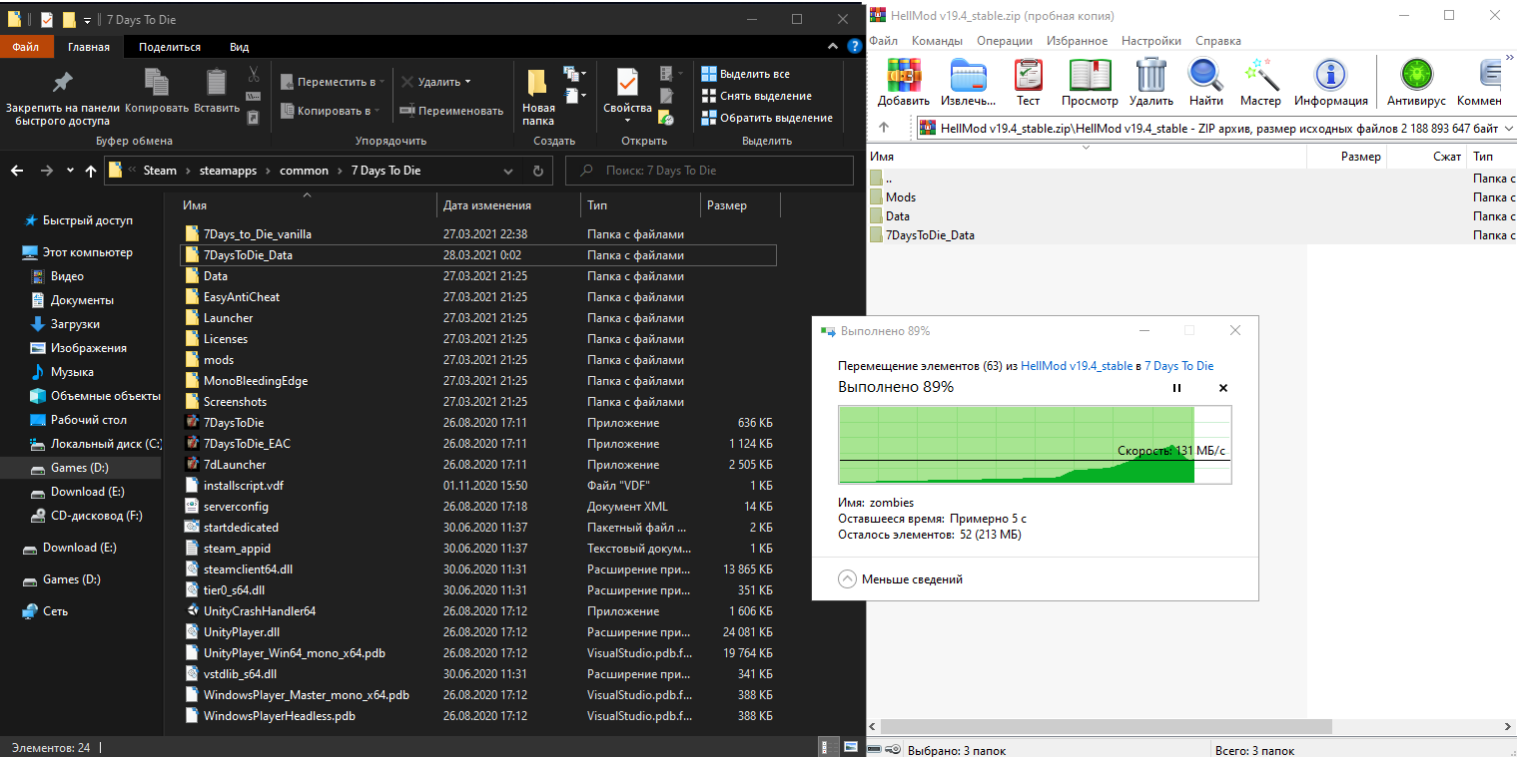Click the Вставить (Paste) icon in Explorer ribbon
The image size is (1517, 757).
pyautogui.click(x=216, y=82)
